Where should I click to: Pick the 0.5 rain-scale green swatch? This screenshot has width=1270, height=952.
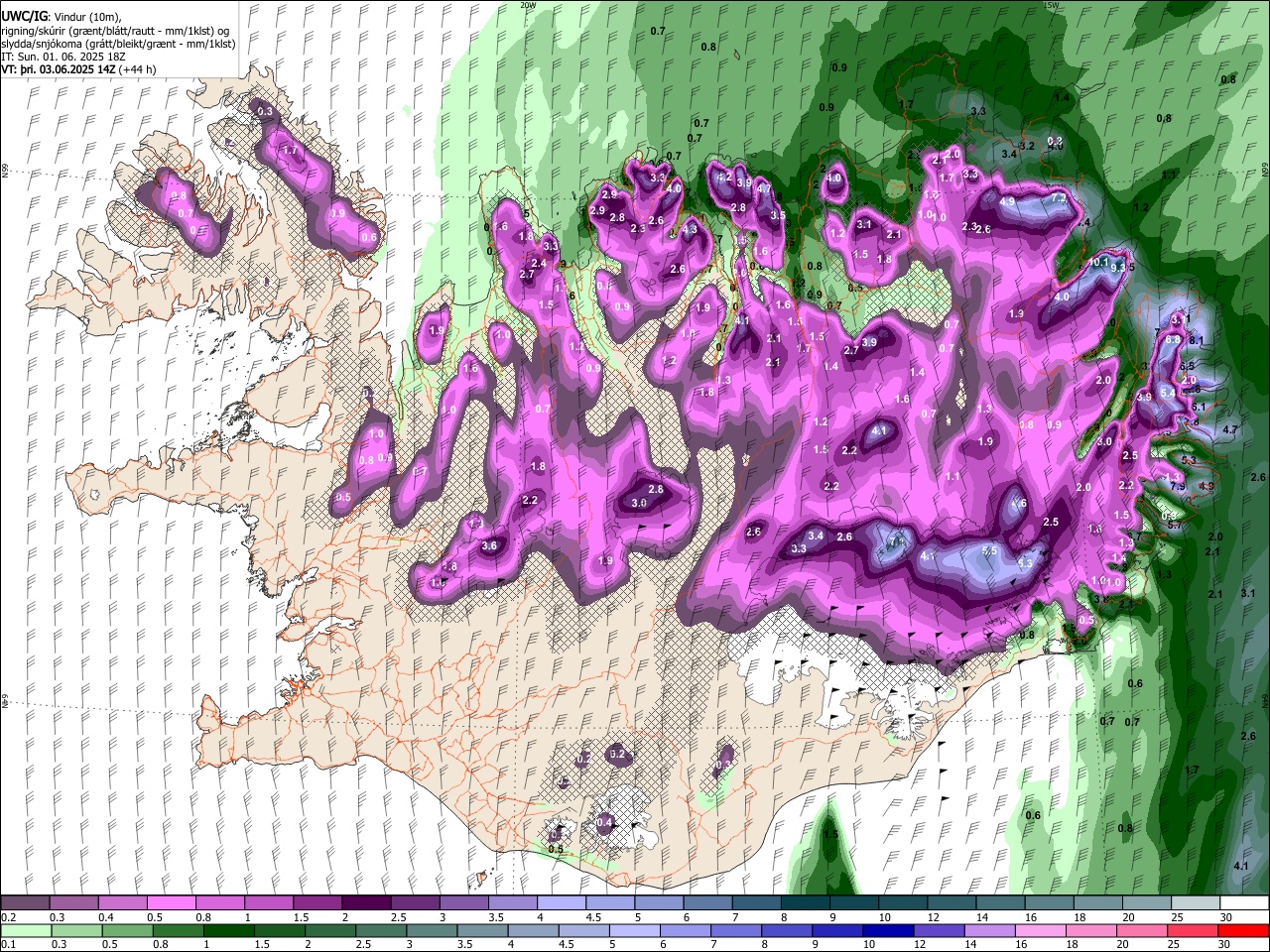(x=128, y=931)
